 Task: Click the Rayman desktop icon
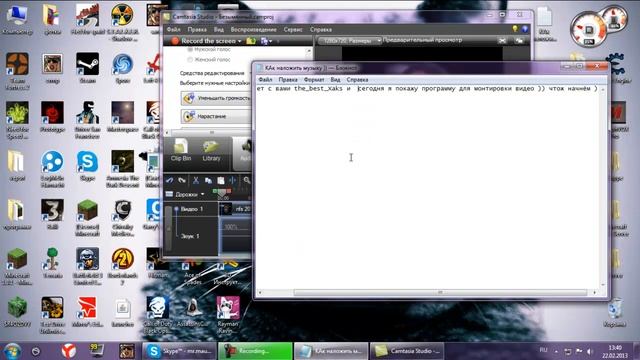click(228, 314)
